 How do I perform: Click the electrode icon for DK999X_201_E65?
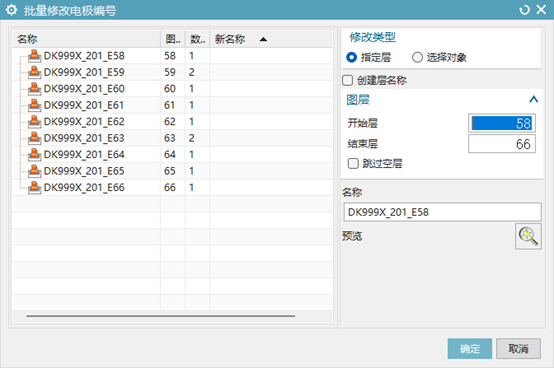[34, 171]
